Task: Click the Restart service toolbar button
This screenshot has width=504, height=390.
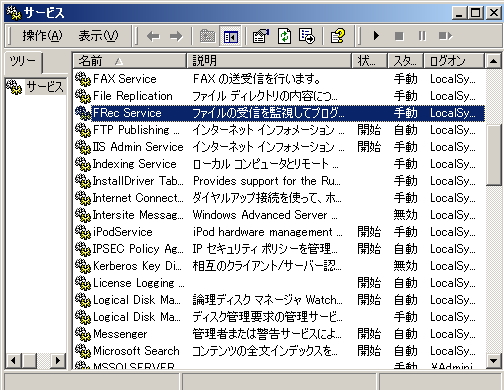Action: 445,36
